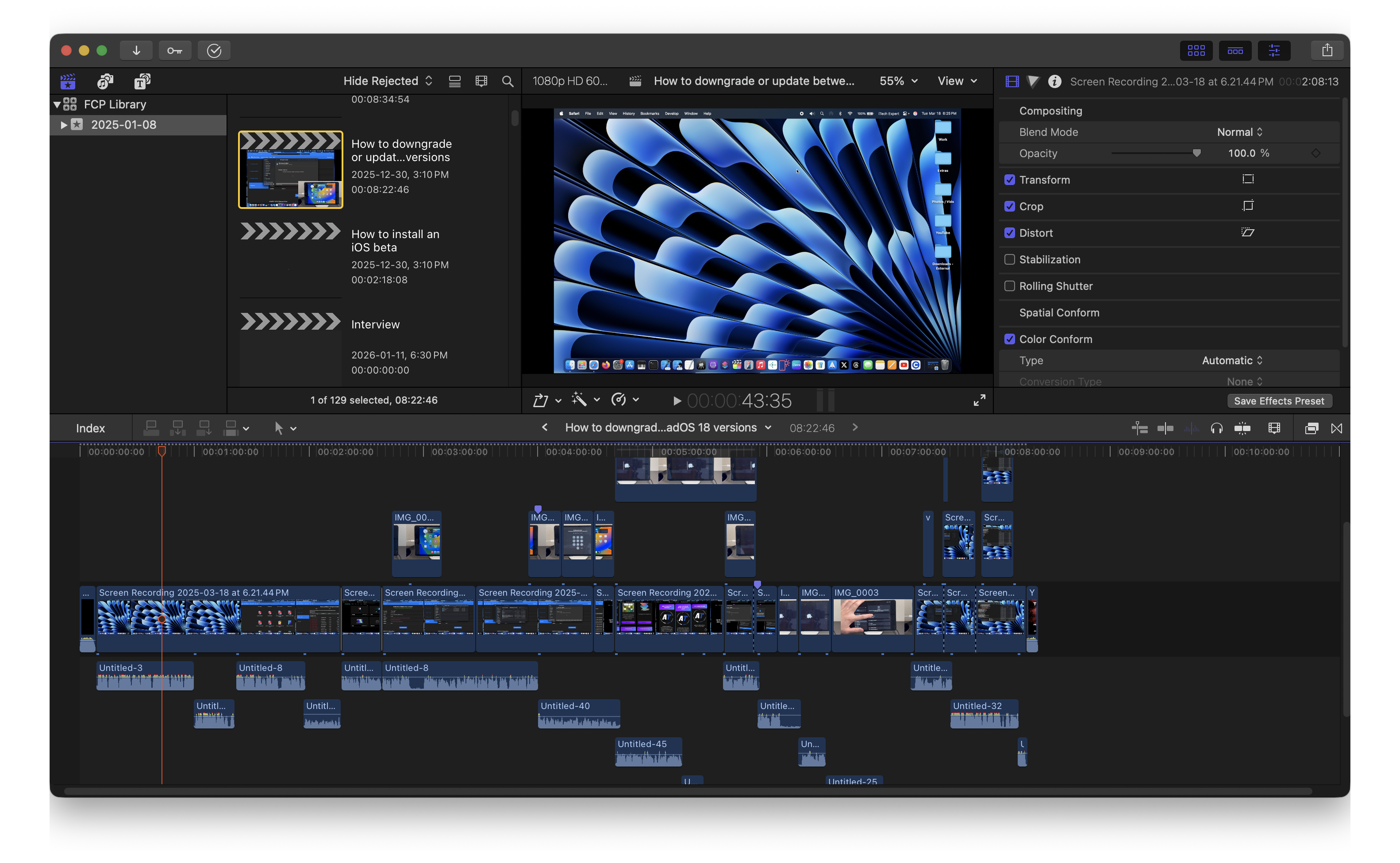The height and width of the screenshot is (863, 1400).
Task: Open the Blend Mode Normal dropdown
Action: [1239, 132]
